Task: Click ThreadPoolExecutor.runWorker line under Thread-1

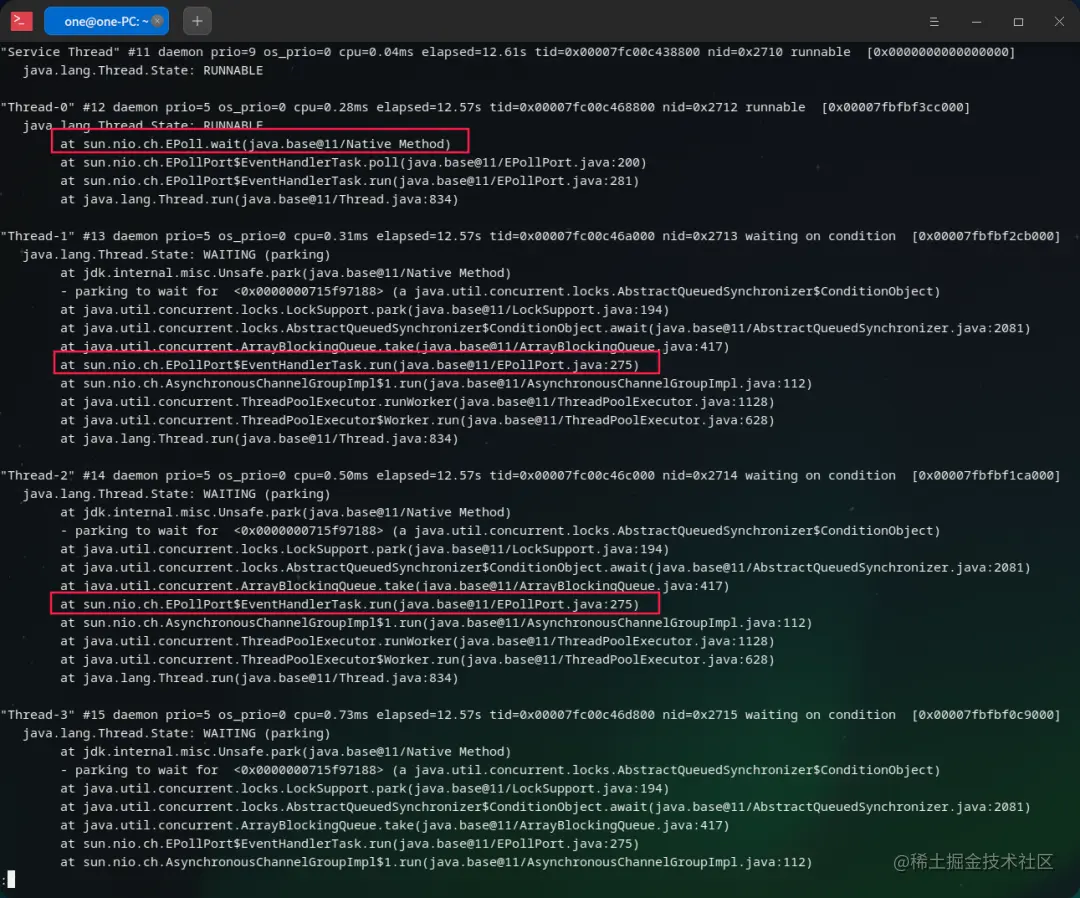Action: (417, 401)
